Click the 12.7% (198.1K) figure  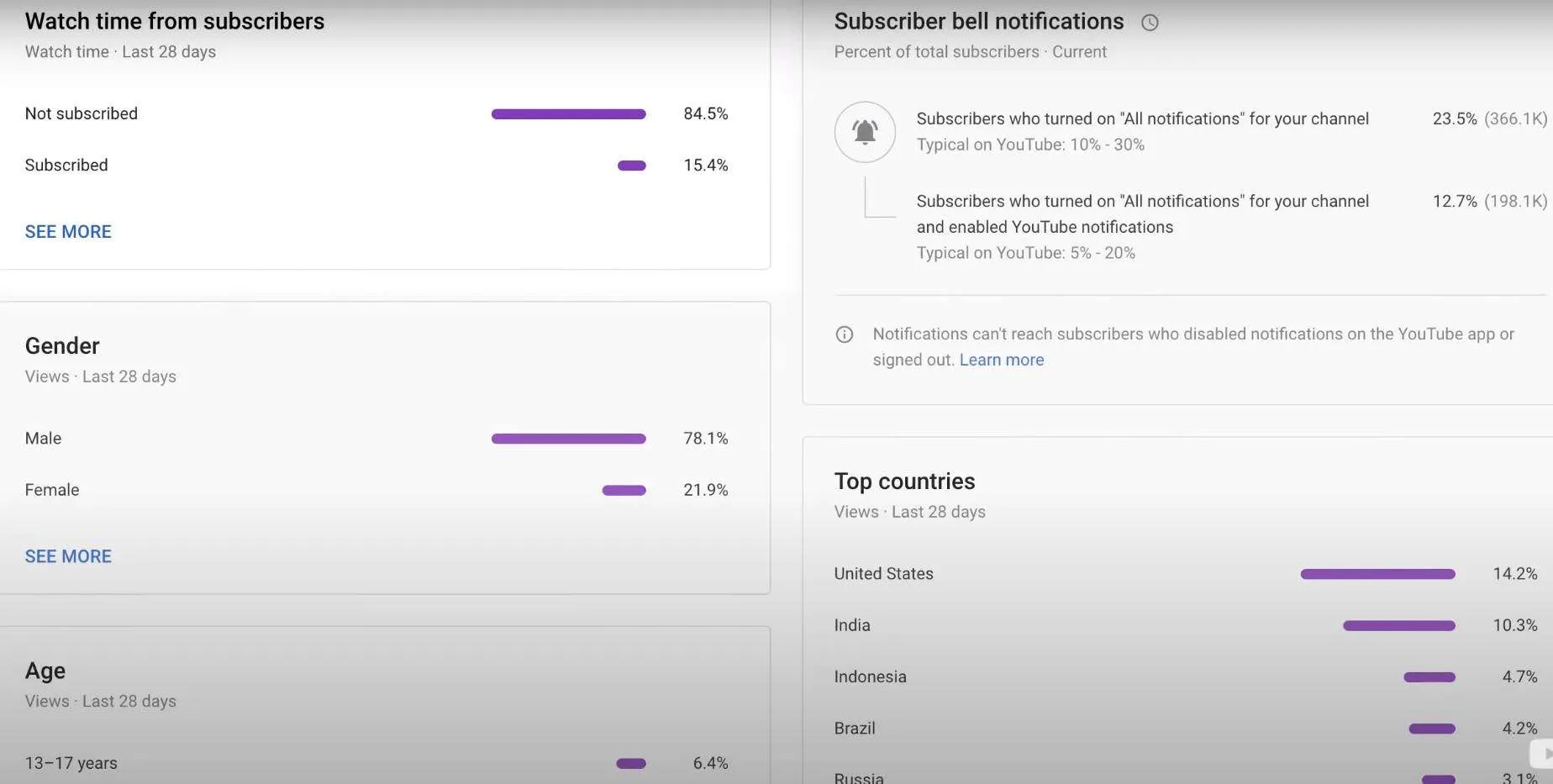pos(1490,201)
